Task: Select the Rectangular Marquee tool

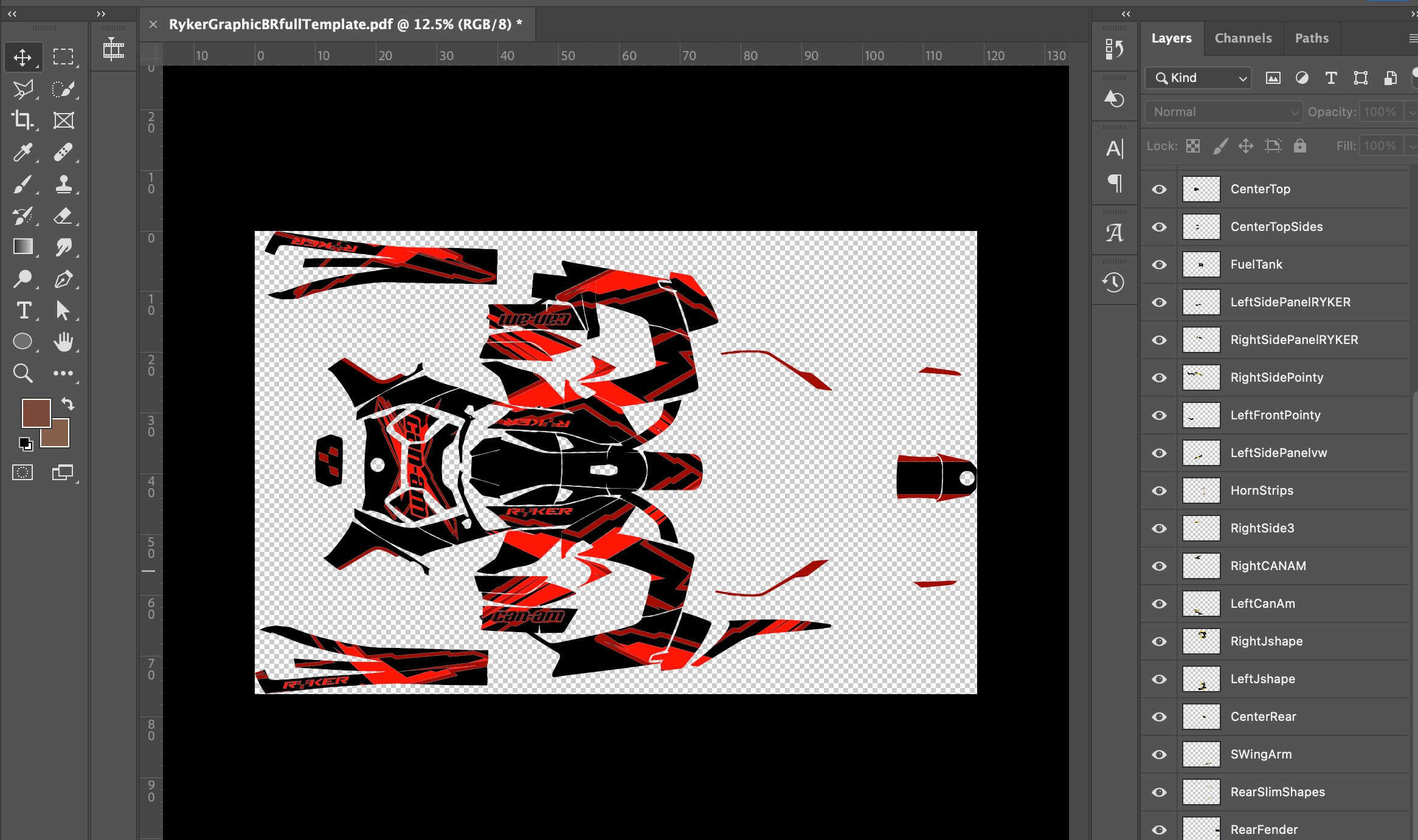Action: coord(63,57)
